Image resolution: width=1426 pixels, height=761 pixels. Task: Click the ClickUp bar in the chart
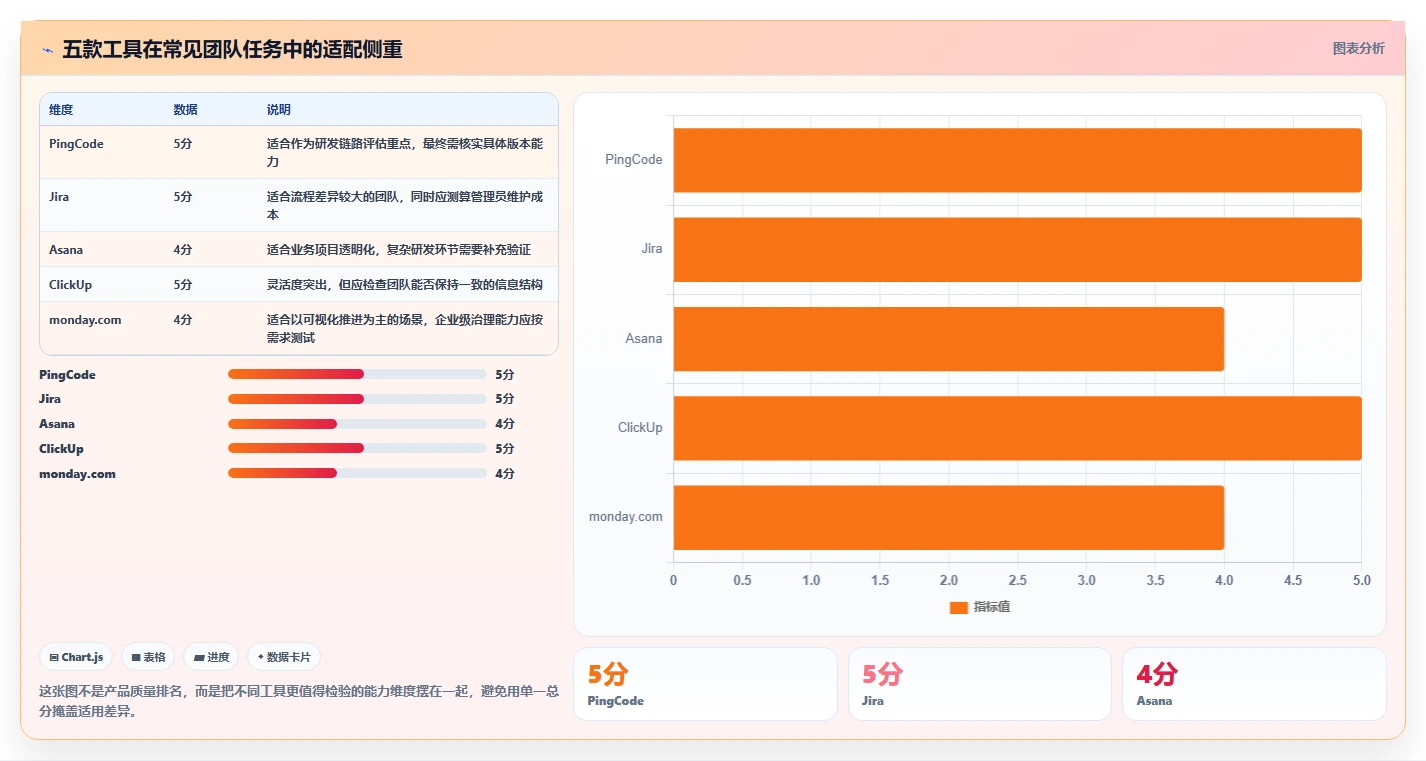click(1017, 428)
